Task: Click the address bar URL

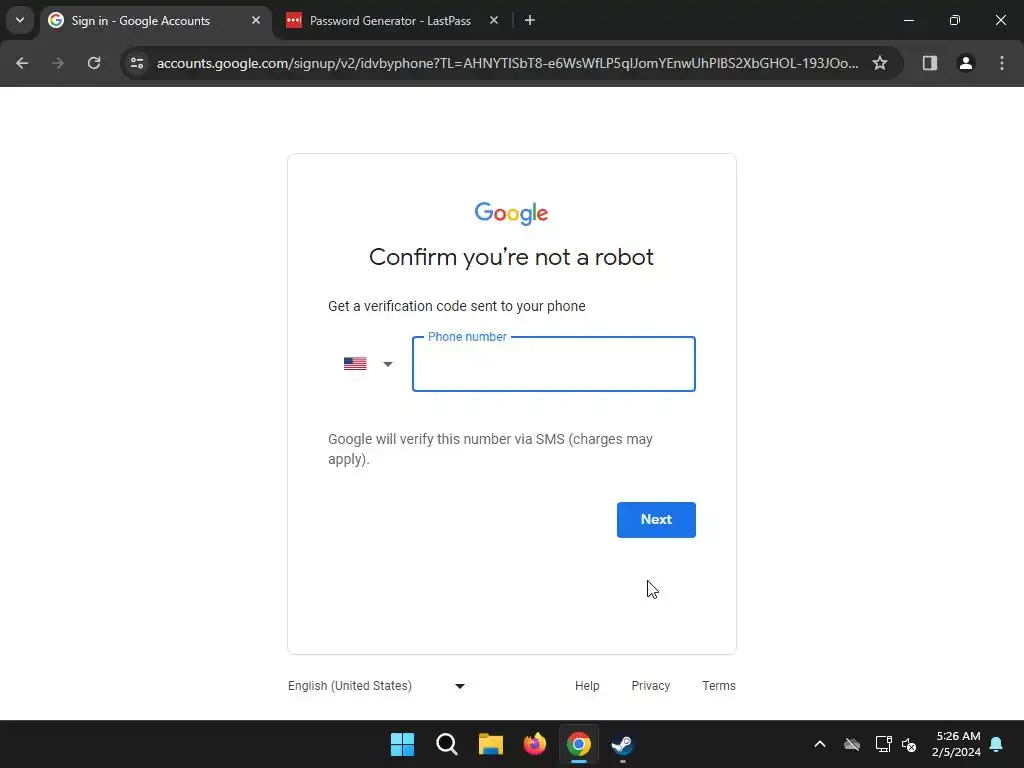Action: (x=507, y=63)
